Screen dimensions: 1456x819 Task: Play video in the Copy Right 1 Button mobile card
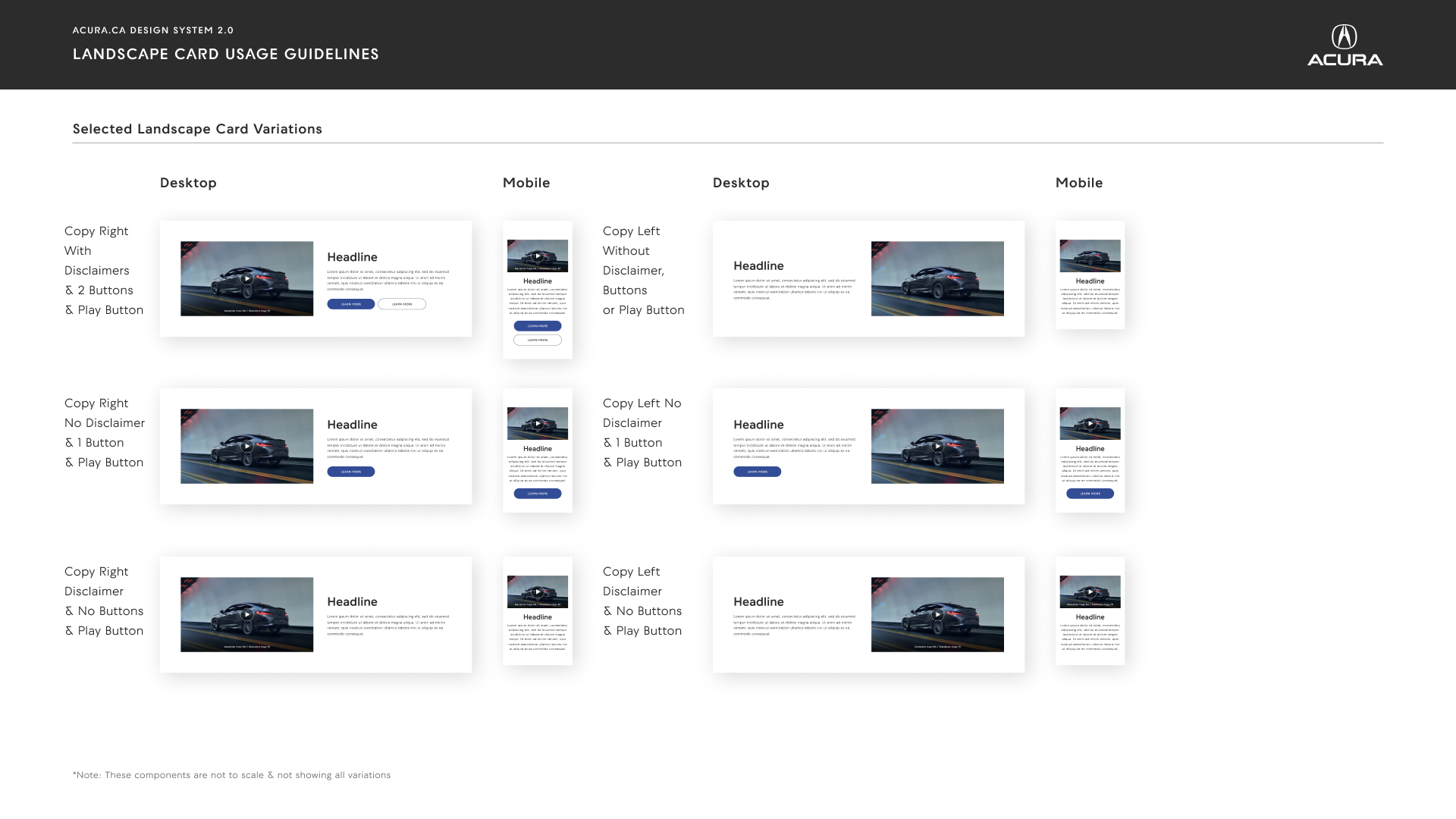tap(538, 424)
